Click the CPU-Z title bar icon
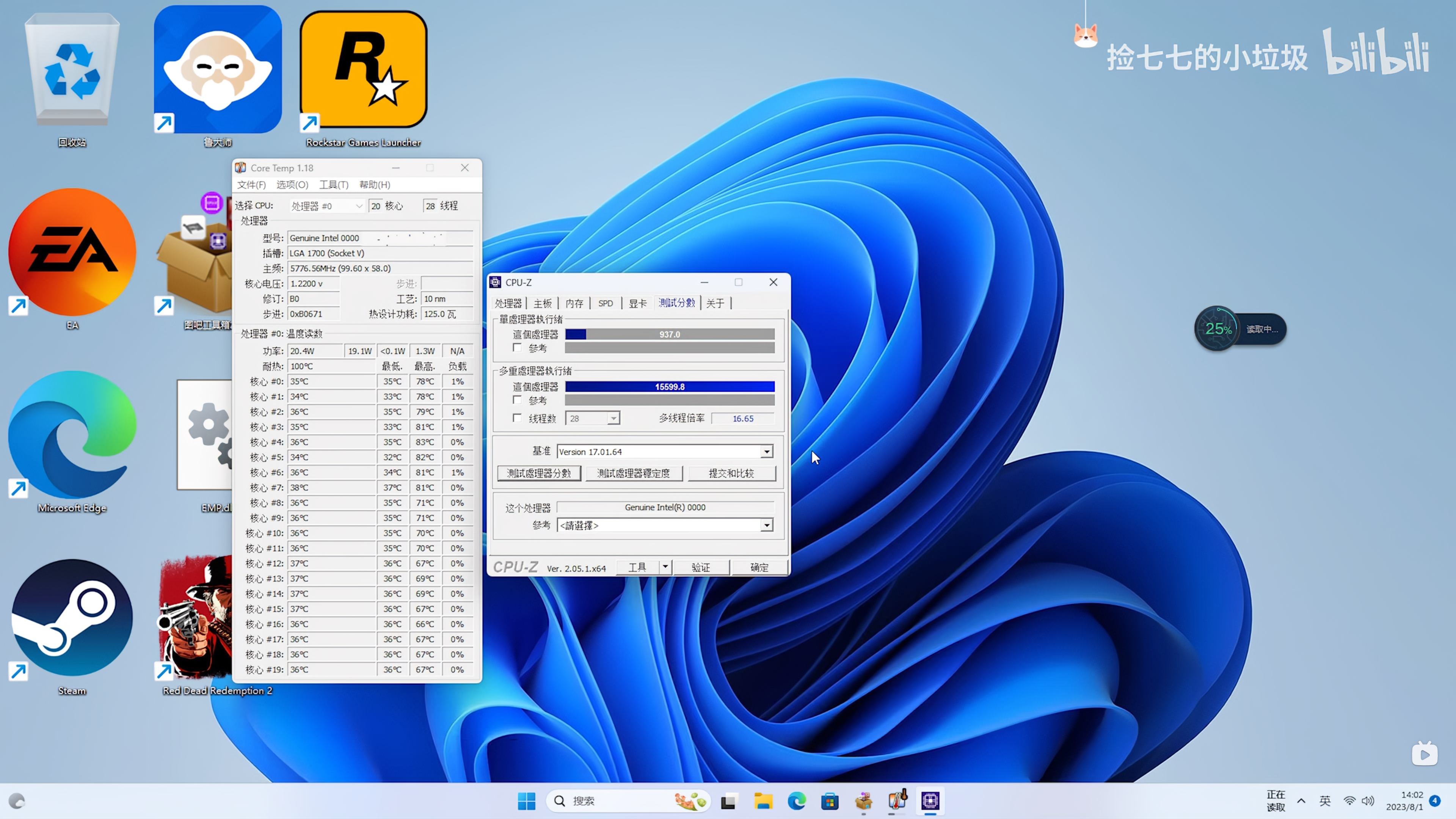 click(495, 282)
